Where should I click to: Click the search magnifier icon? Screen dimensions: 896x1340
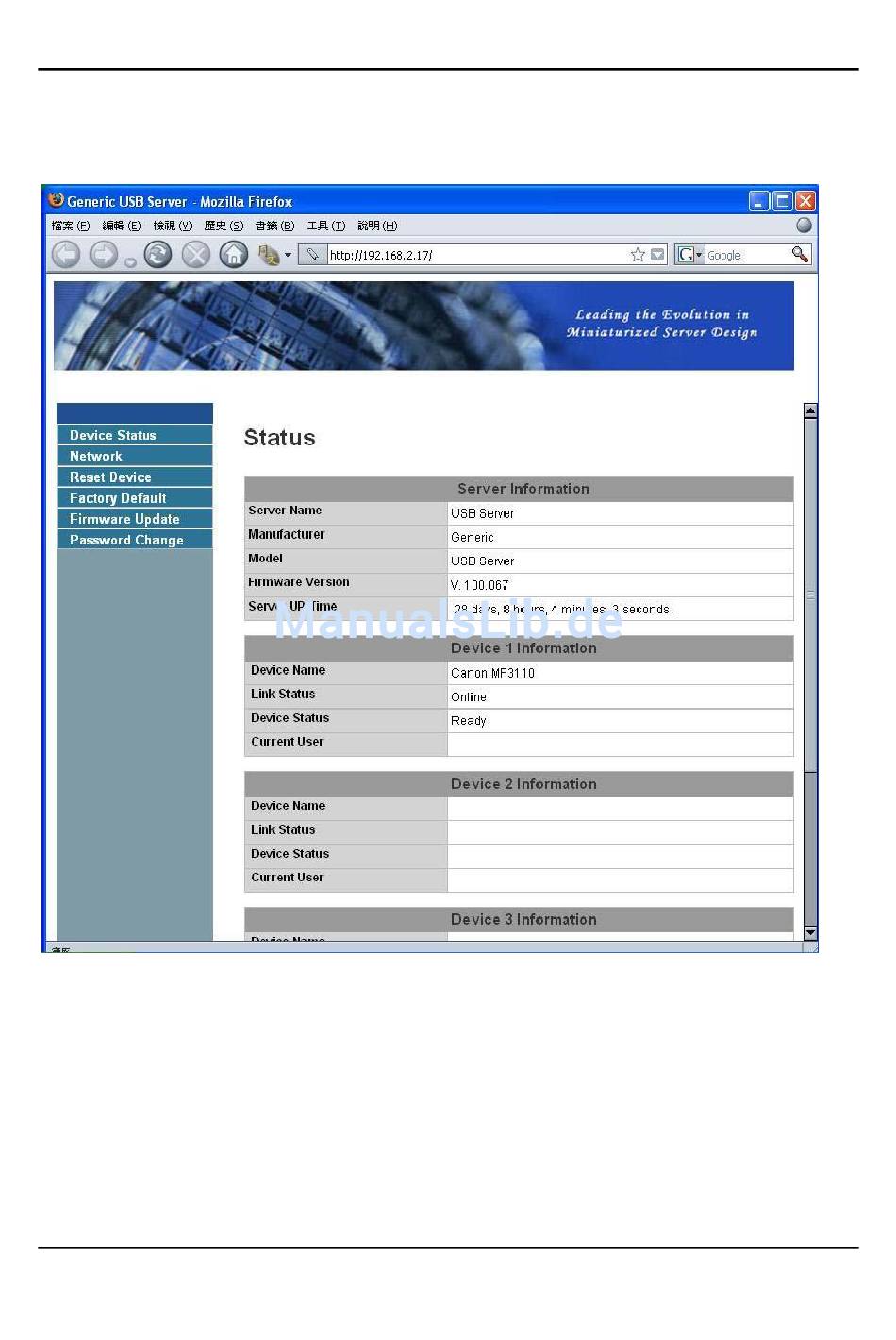800,254
